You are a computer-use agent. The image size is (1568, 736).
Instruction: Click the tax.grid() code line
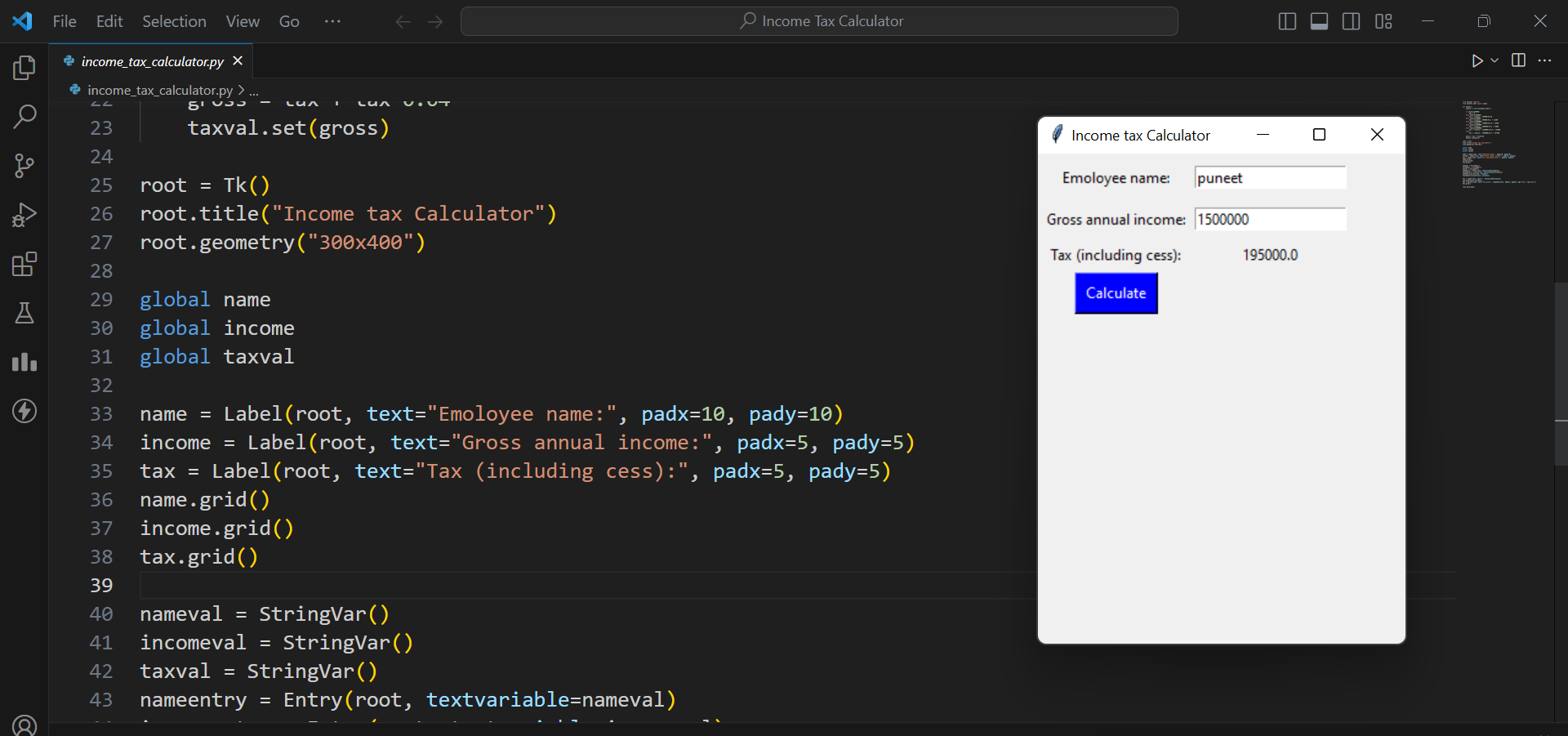pyautogui.click(x=198, y=557)
